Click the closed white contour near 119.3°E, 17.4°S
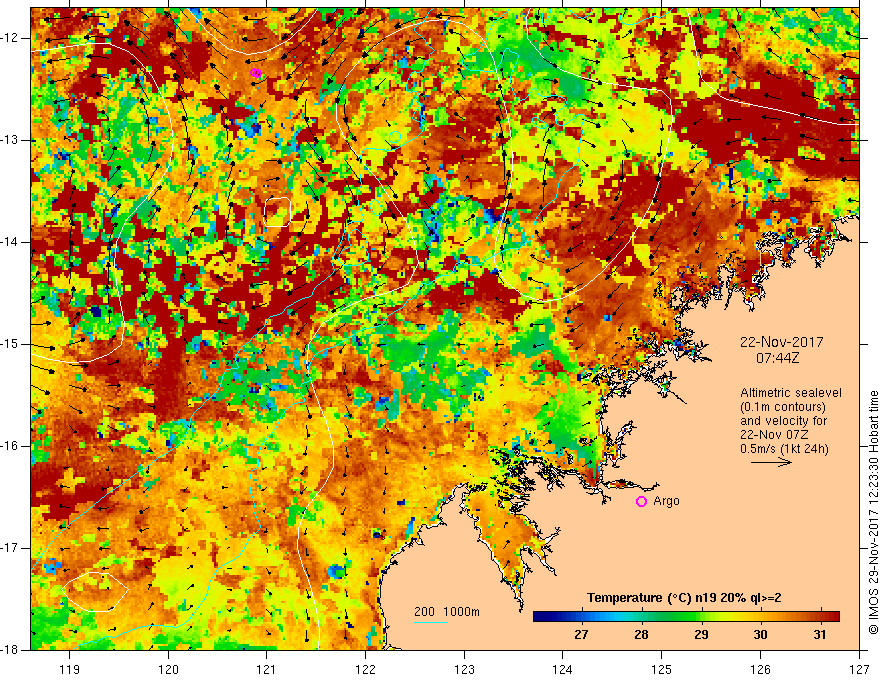 coord(94,591)
